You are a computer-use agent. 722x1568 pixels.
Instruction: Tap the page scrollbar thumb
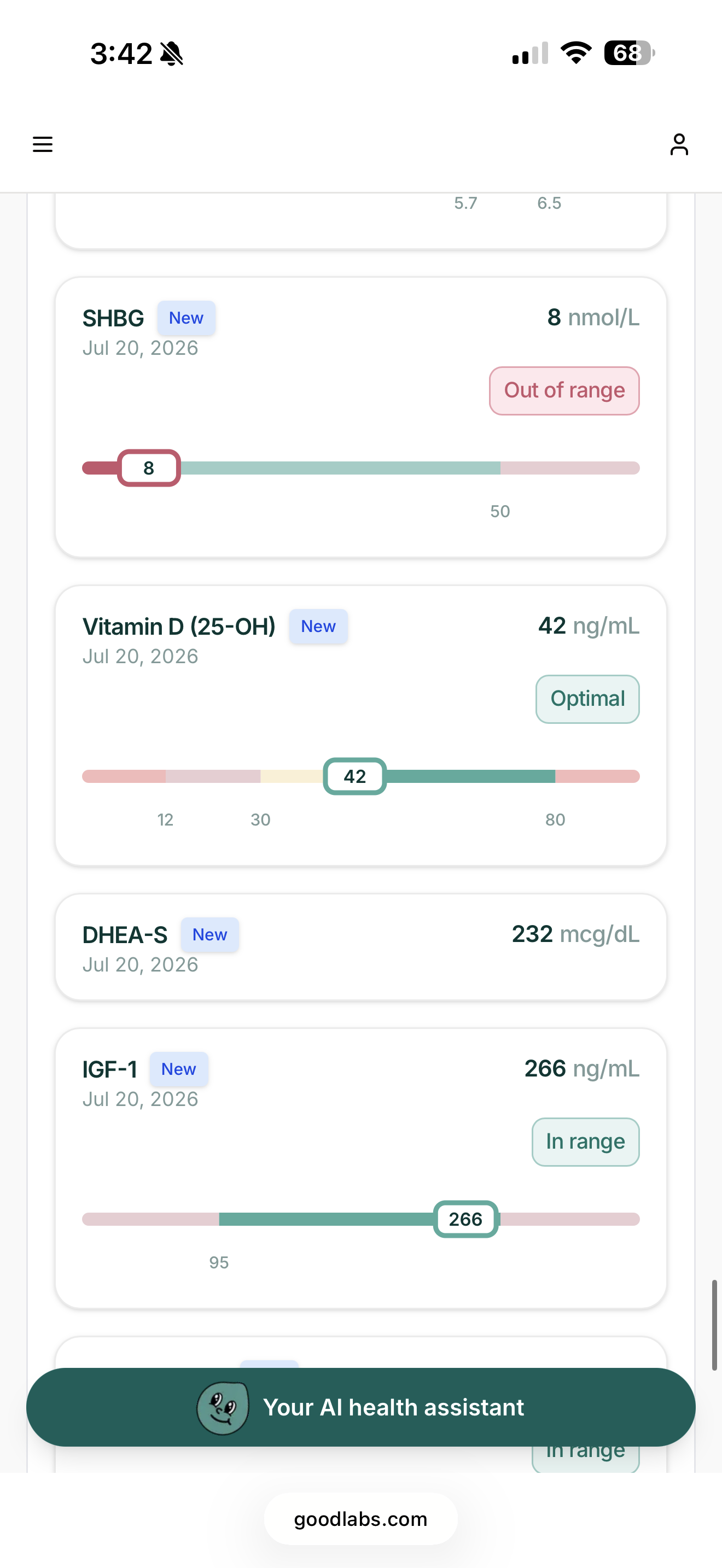coord(714,1325)
